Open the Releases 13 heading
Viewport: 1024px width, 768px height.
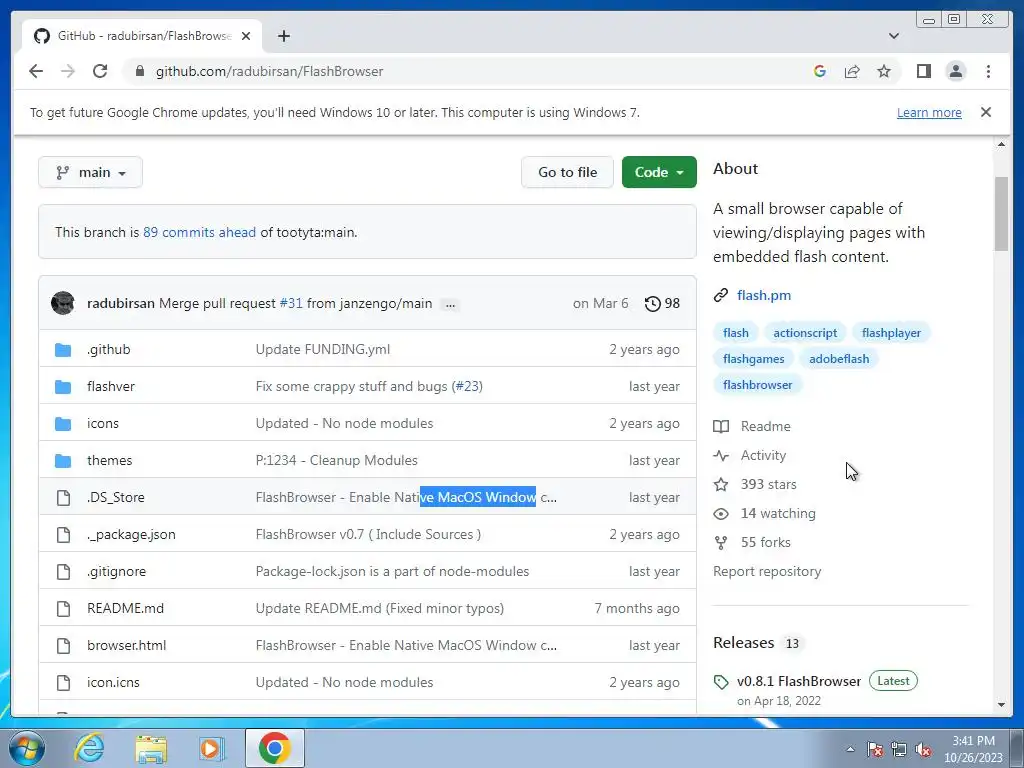tap(756, 643)
